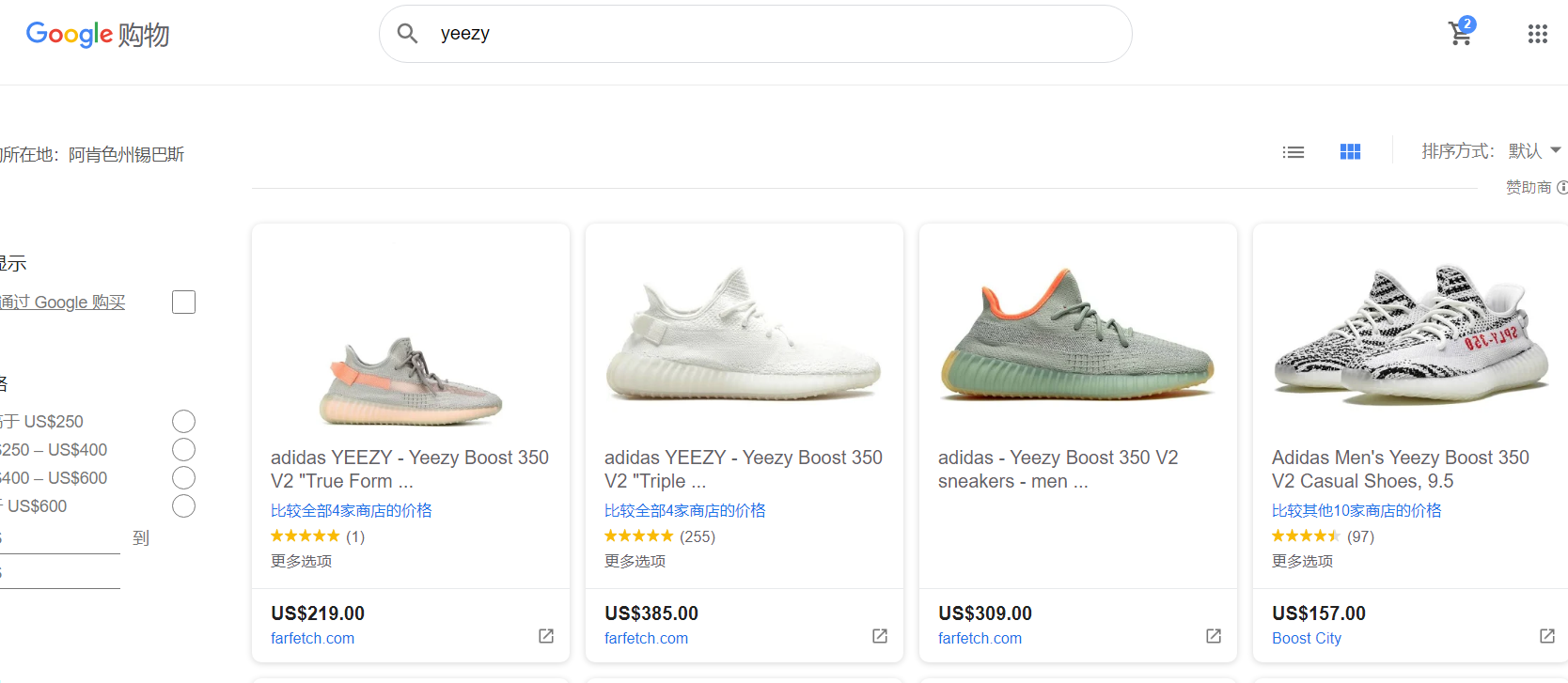Image resolution: width=1568 pixels, height=683 pixels.
Task: Click the minimum price input field
Action: [58, 538]
